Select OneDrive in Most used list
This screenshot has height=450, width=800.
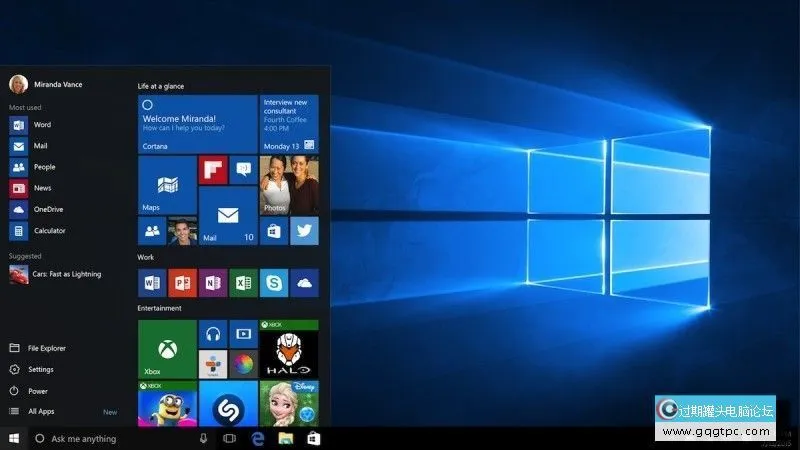pyautogui.click(x=48, y=209)
